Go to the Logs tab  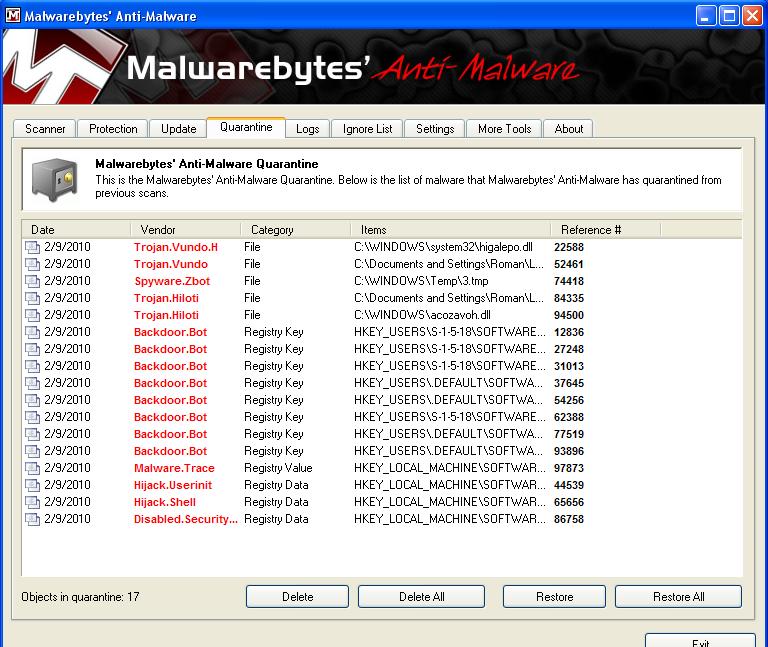tap(308, 129)
